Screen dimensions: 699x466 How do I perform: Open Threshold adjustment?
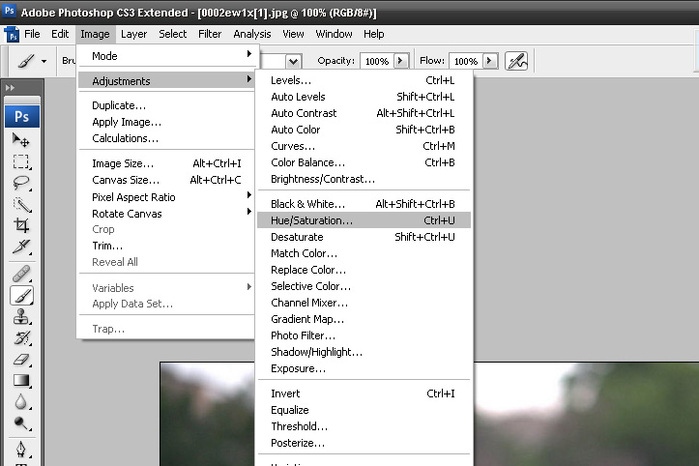point(364,427)
